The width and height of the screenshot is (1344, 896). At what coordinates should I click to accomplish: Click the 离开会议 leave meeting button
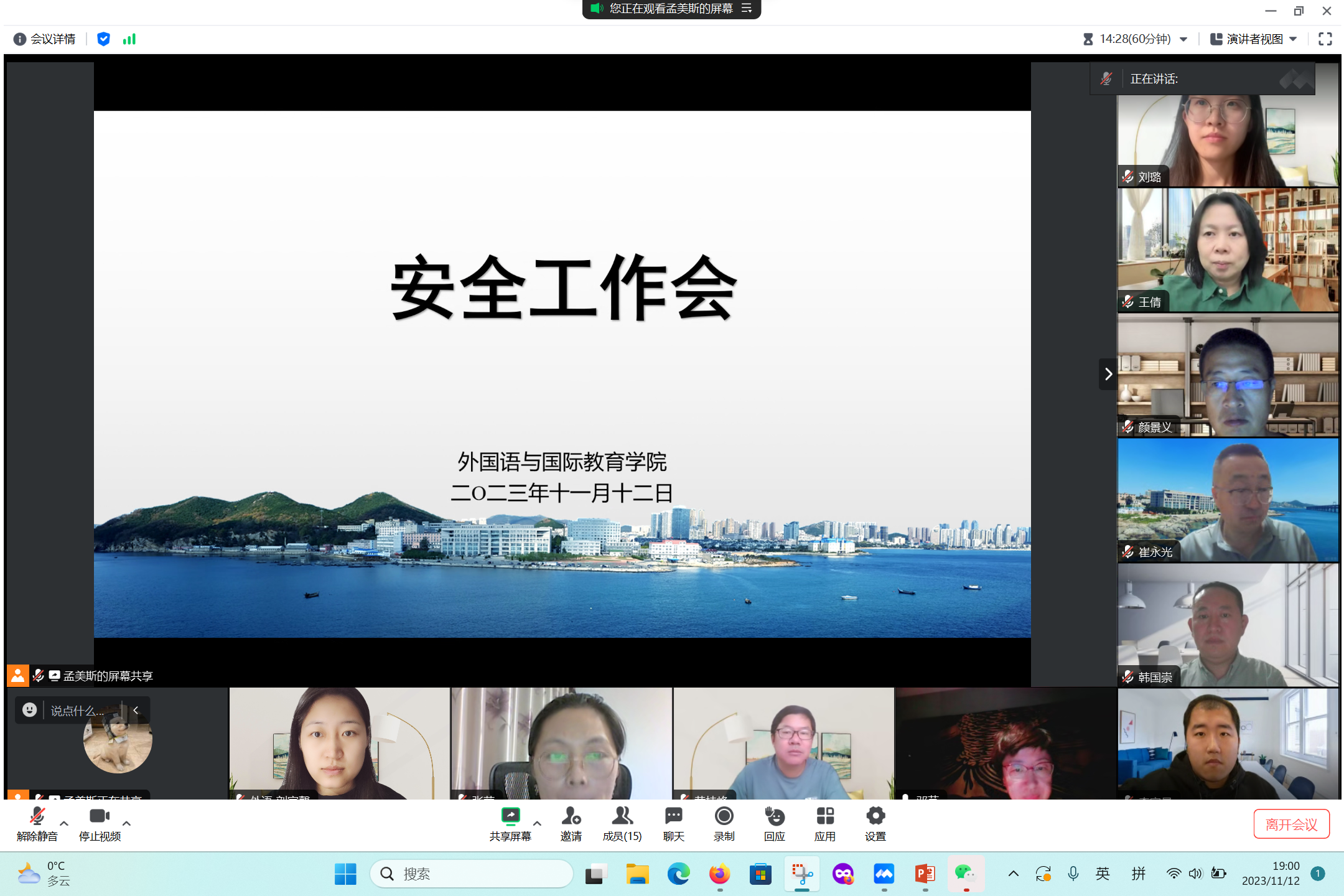[1291, 824]
